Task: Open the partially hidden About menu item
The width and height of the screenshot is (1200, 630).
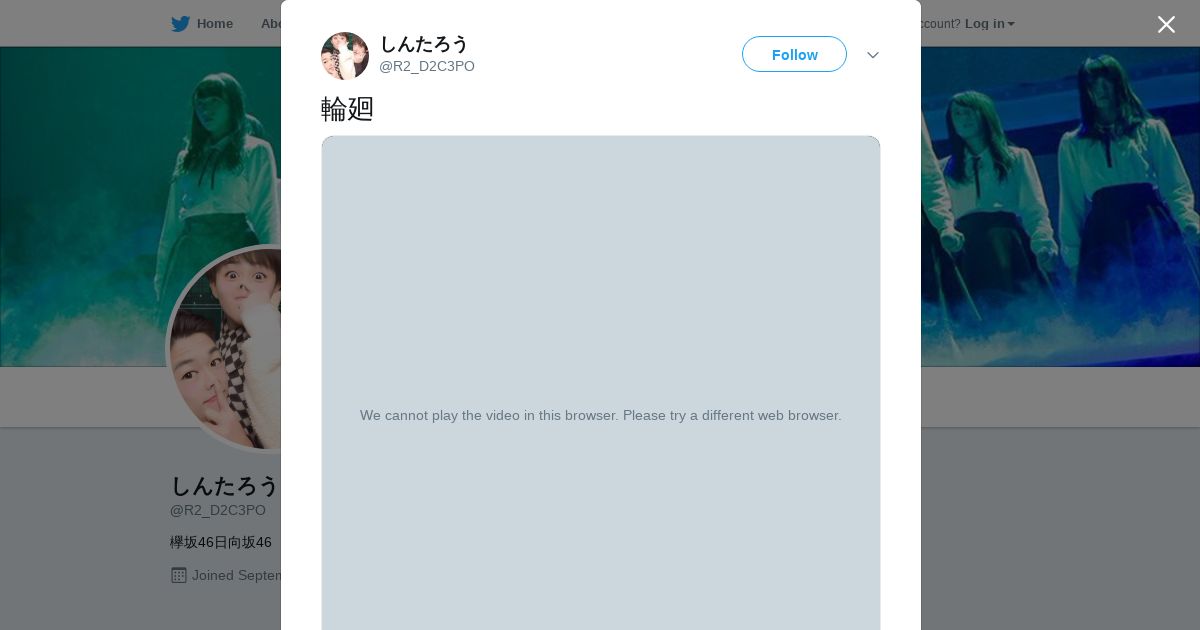Action: (x=270, y=24)
